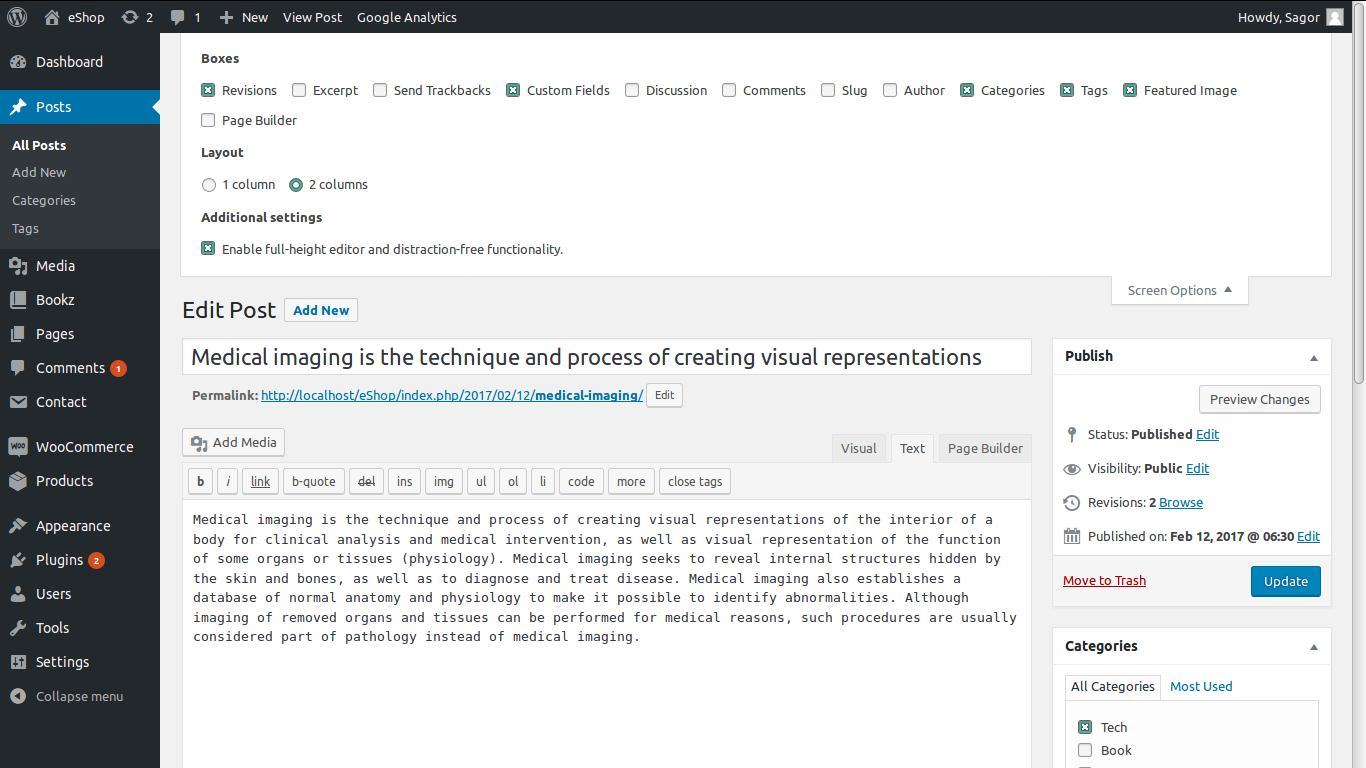
Task: Click the visibility eye icon in Publish box
Action: pyautogui.click(x=1072, y=469)
